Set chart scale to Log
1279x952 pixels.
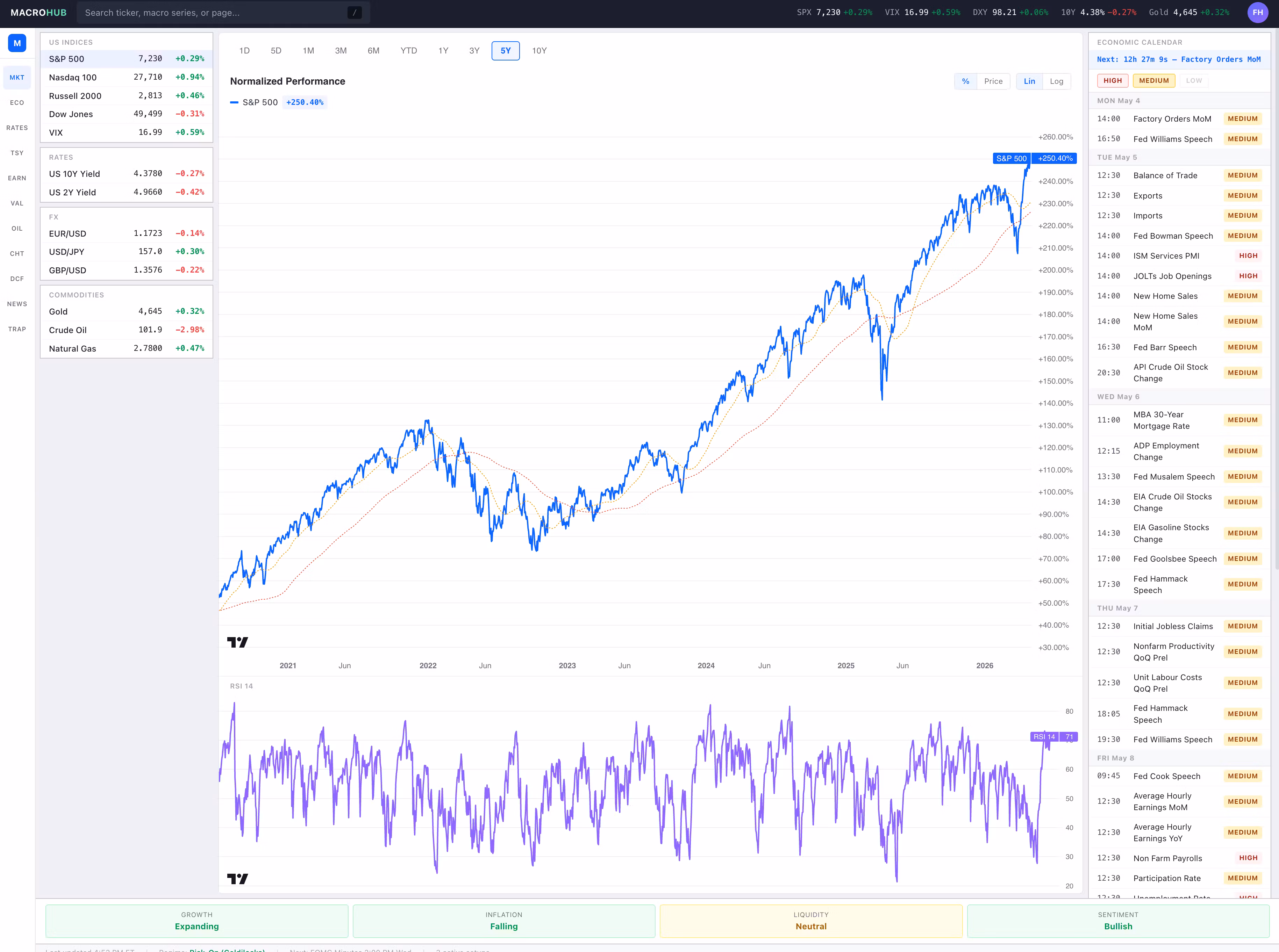pos(1057,81)
